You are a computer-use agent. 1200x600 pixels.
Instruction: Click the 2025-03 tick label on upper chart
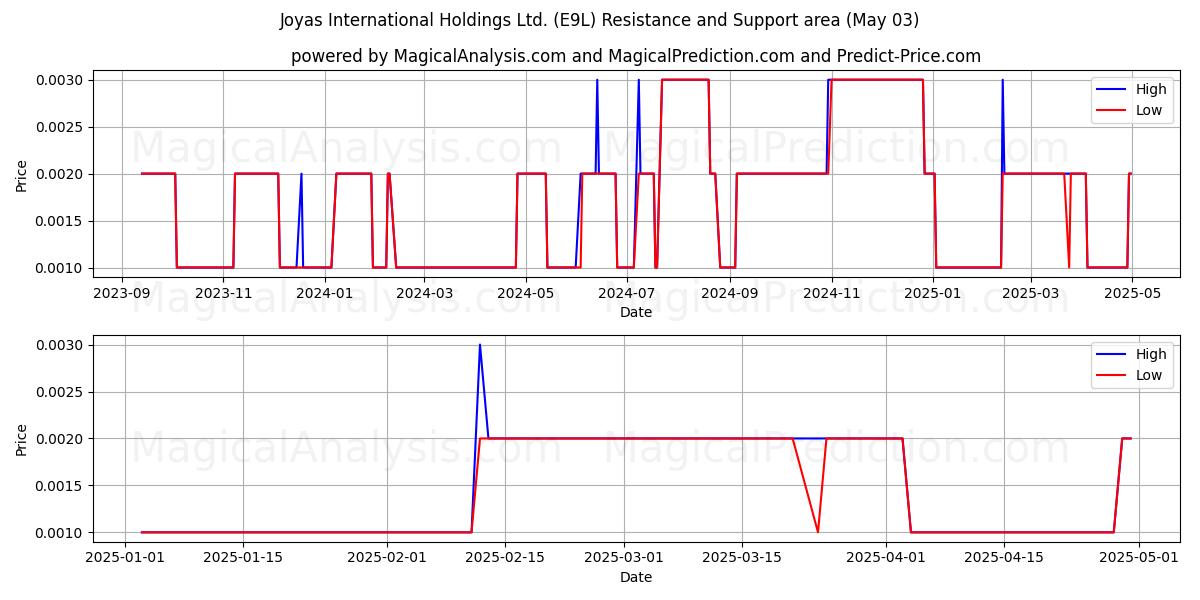[1030, 293]
